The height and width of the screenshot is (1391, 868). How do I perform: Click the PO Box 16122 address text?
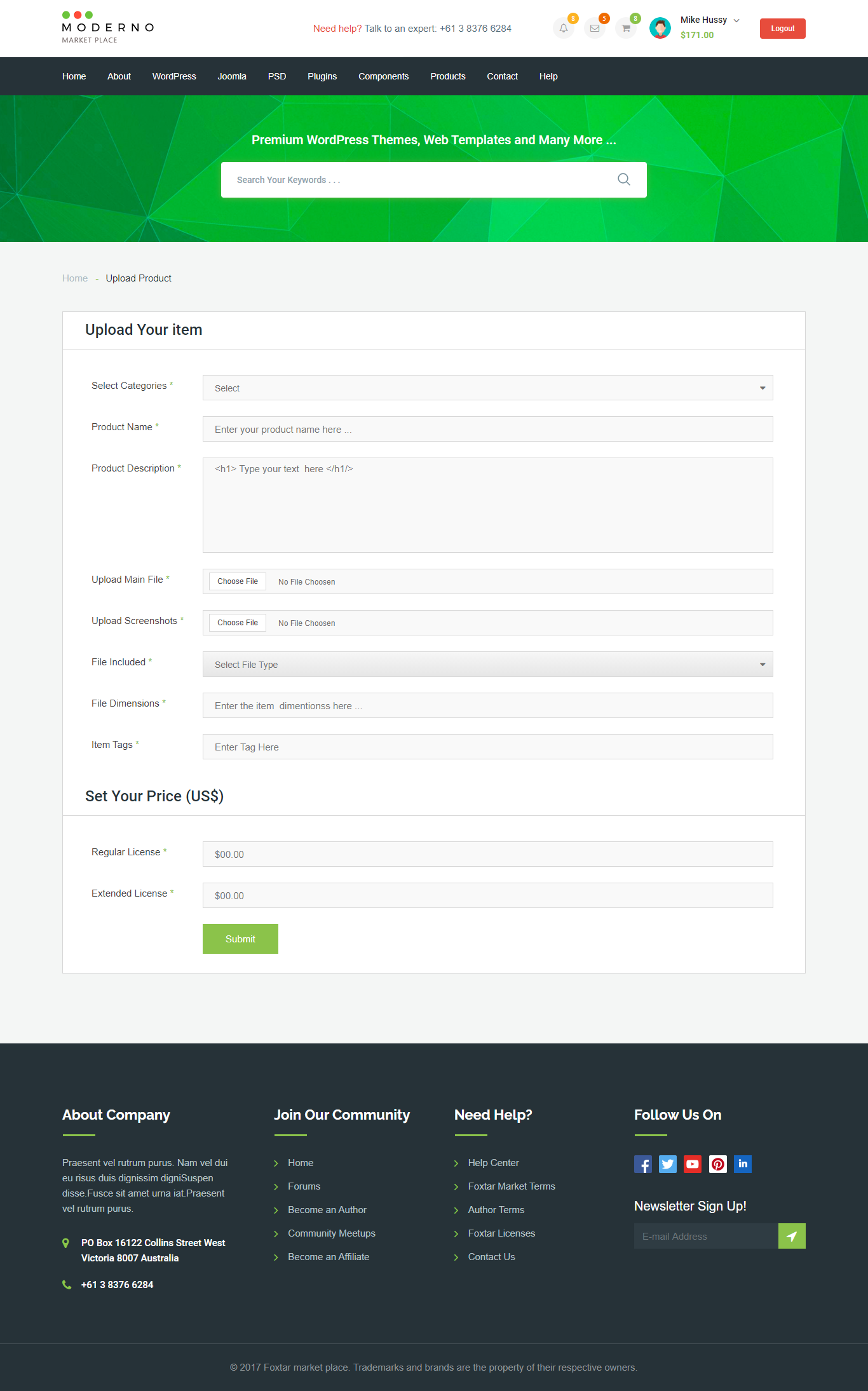tap(153, 1251)
